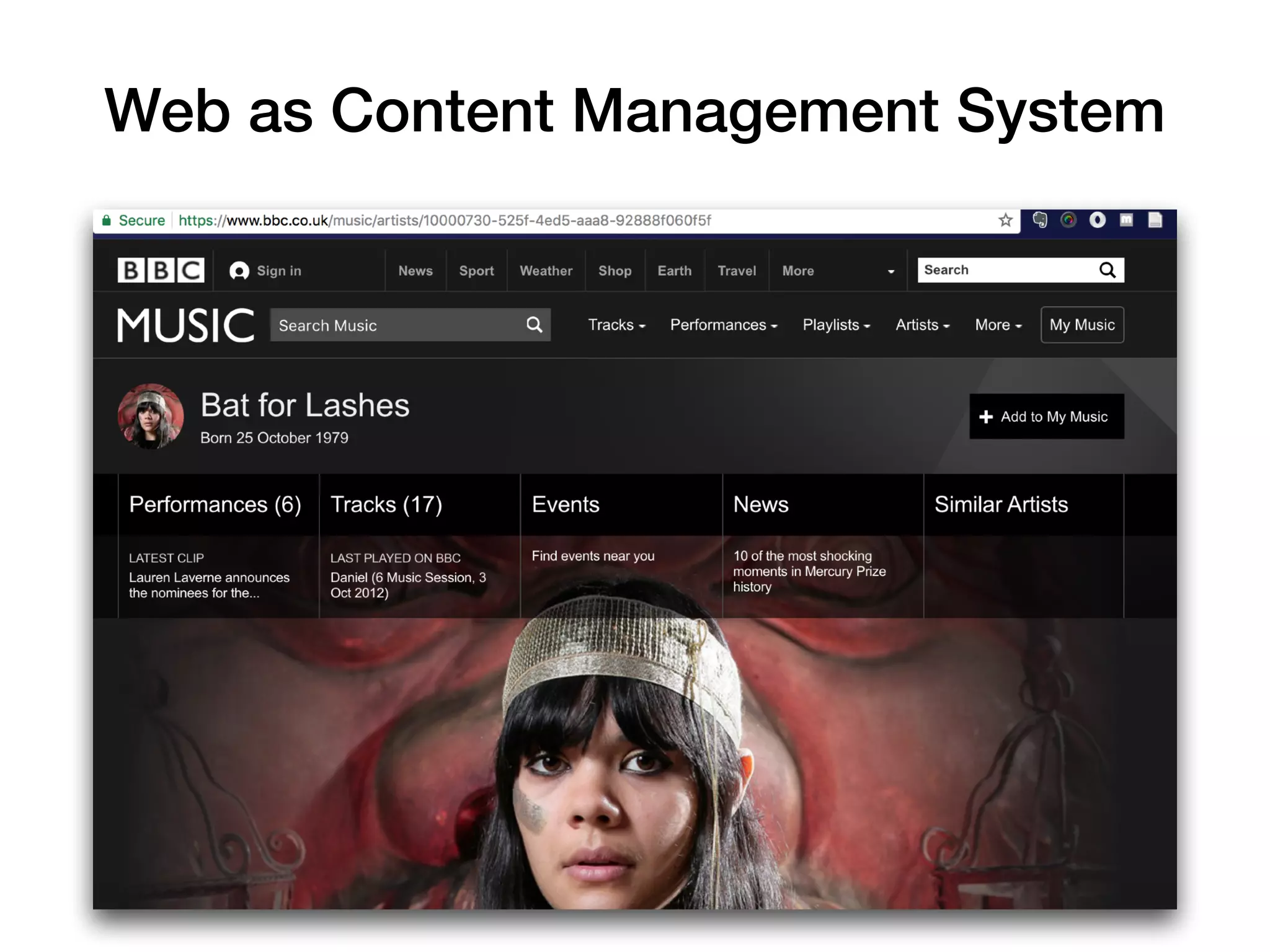The height and width of the screenshot is (952, 1270).
Task: Click the plus icon in Add to My Music
Action: pos(986,417)
